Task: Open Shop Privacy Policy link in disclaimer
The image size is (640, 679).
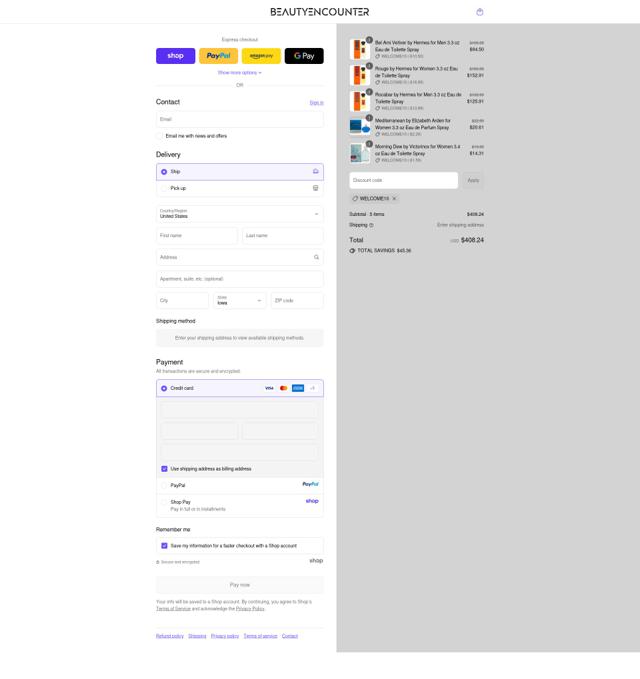Action: [x=250, y=609]
